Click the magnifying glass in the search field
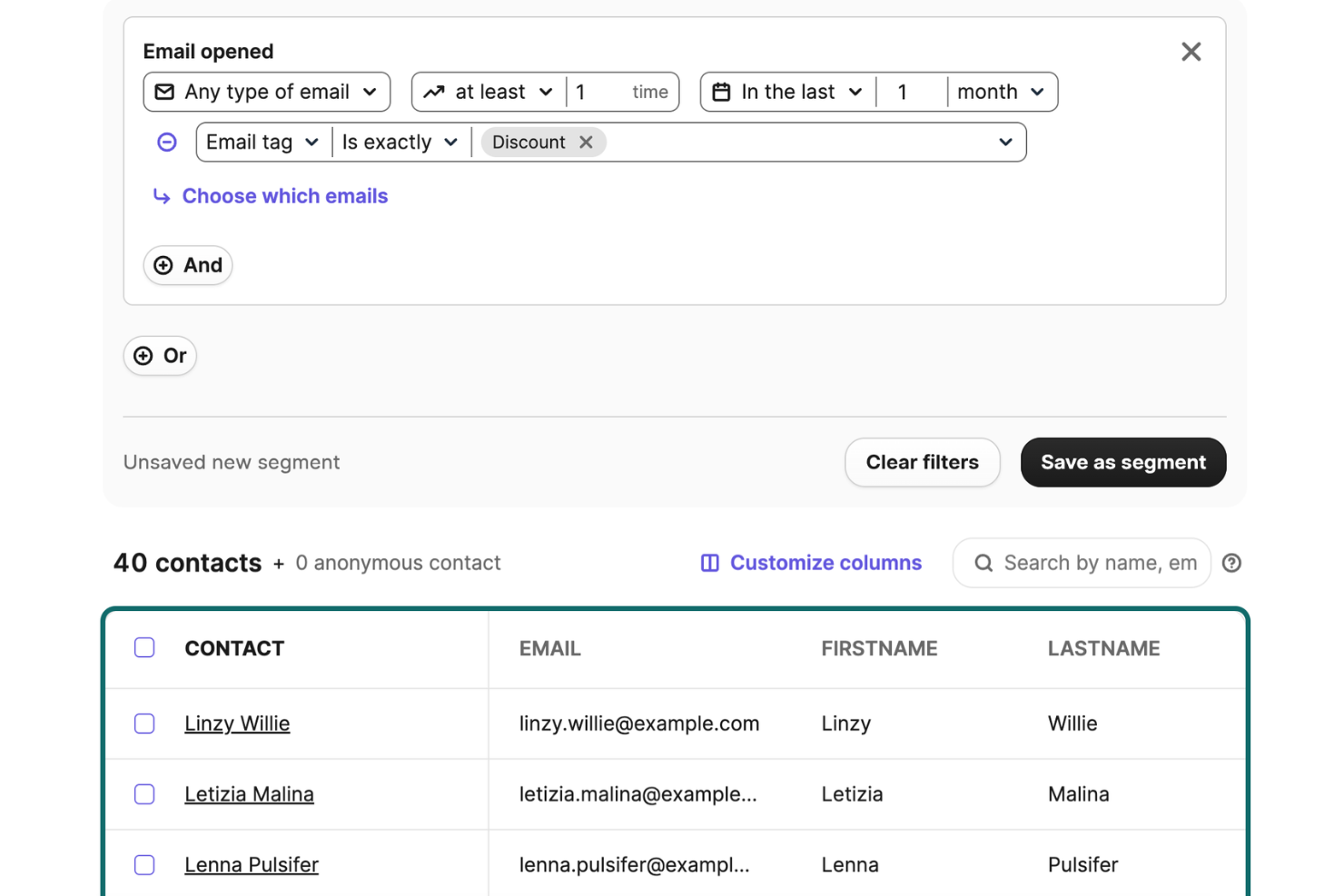The height and width of the screenshot is (896, 1344). coord(983,563)
